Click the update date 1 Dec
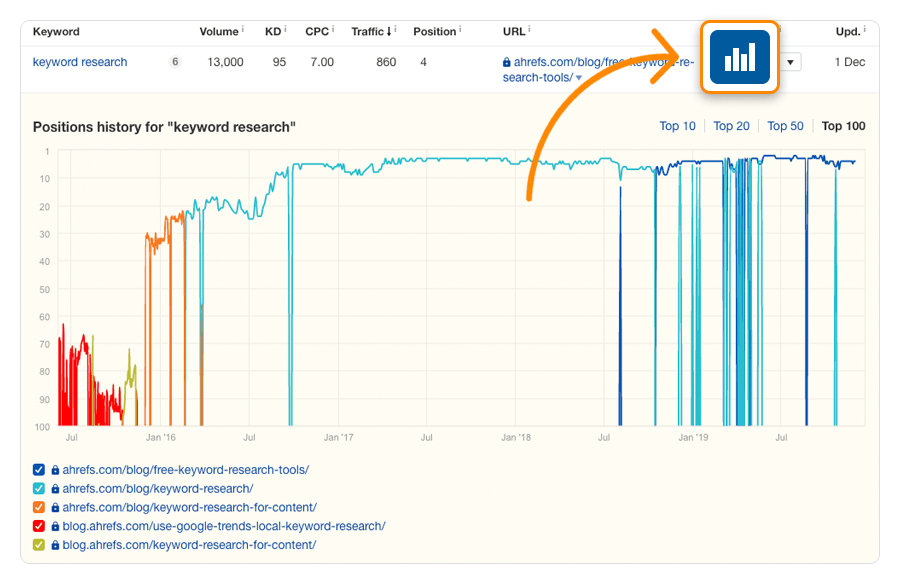900x583 pixels. 849,62
